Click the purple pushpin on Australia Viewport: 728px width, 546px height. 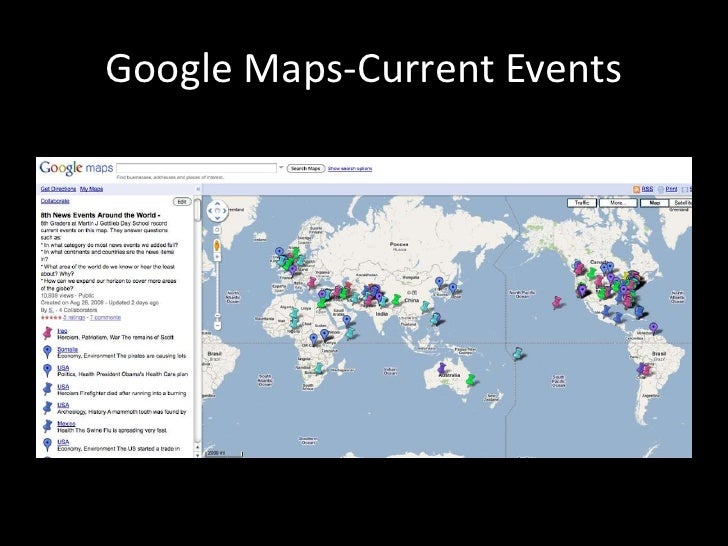pos(442,369)
